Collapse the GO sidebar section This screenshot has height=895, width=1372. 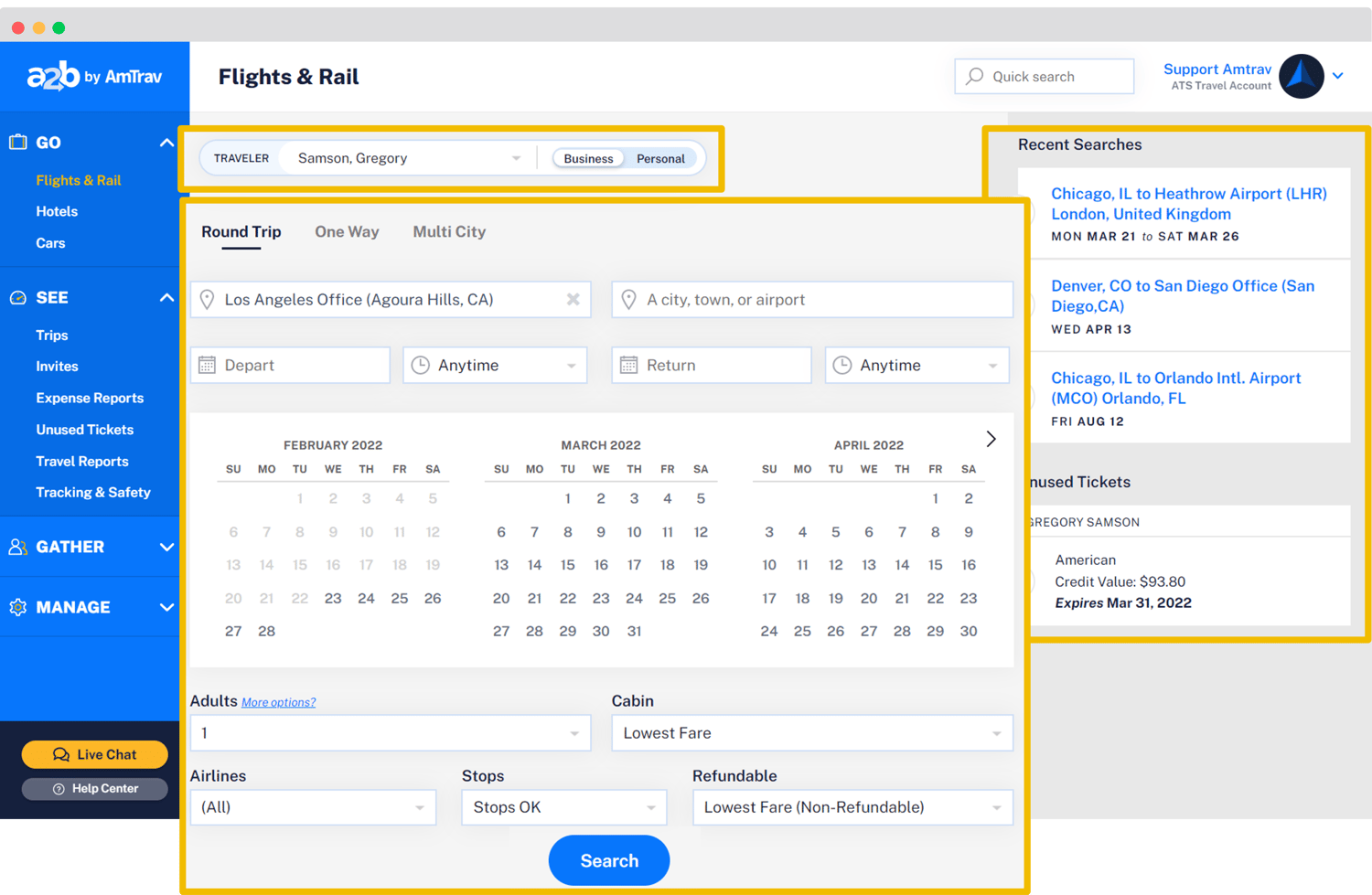166,143
